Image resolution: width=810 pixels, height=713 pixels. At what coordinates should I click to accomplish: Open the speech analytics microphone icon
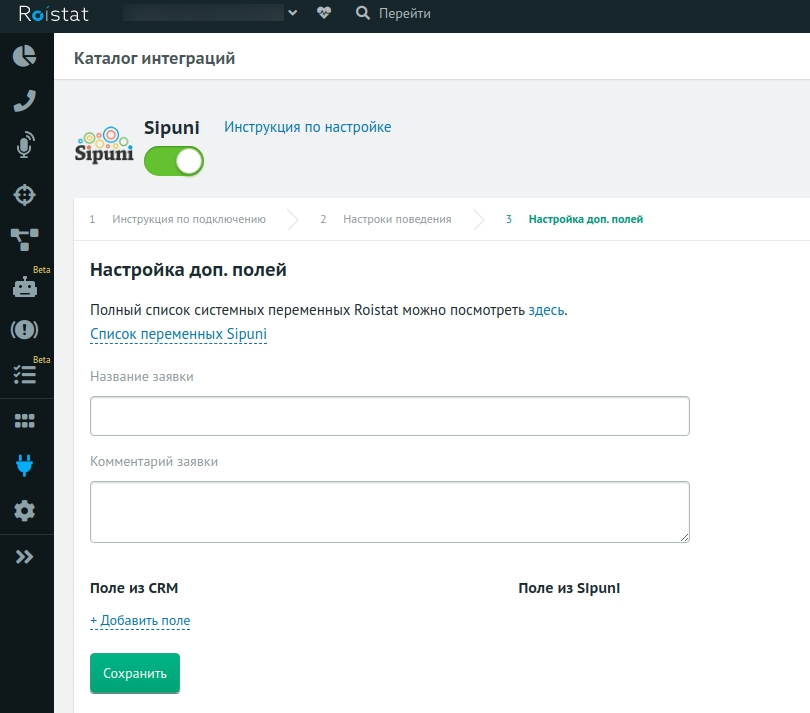click(x=24, y=145)
